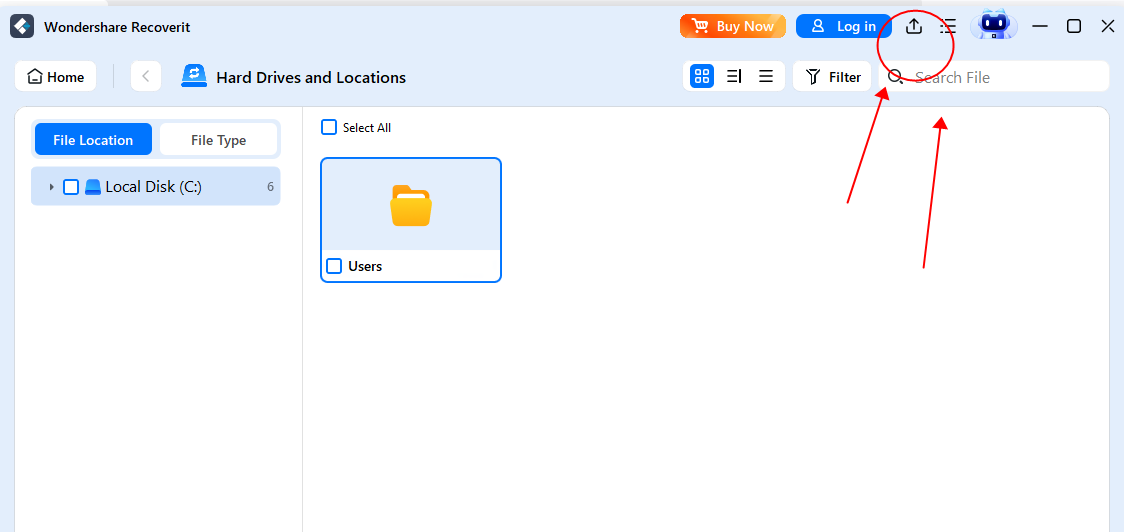Click the Buy Now button
Screen dimensions: 1124x532
point(733,27)
